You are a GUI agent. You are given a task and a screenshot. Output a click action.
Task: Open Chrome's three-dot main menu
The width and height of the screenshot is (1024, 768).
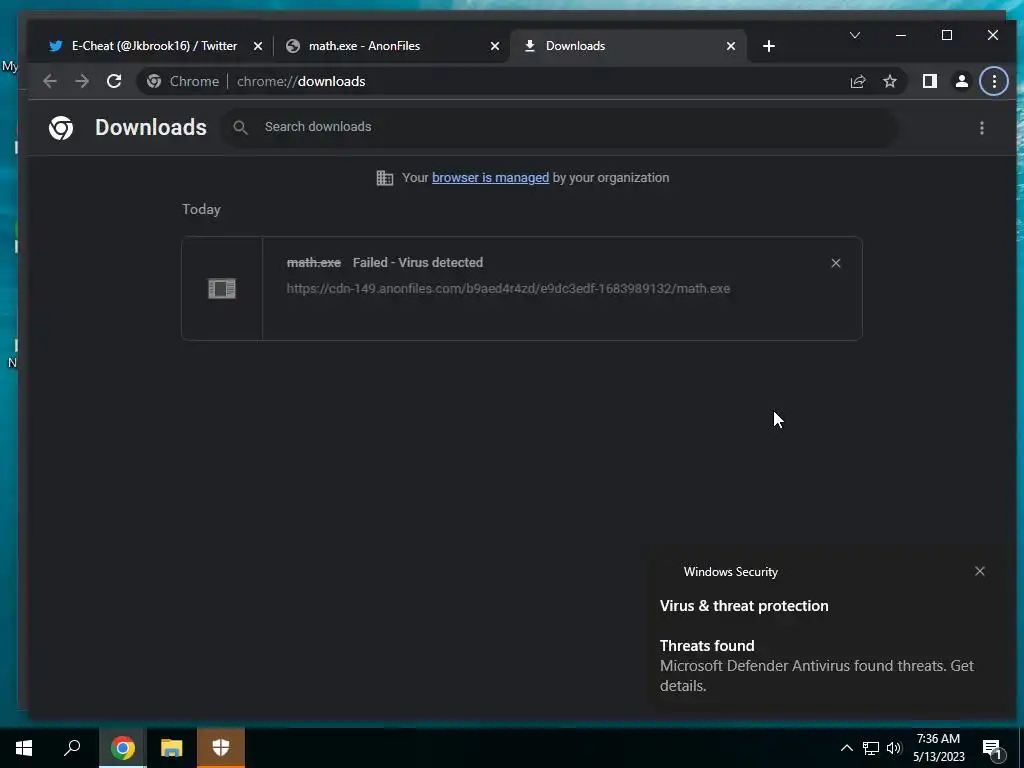(994, 81)
